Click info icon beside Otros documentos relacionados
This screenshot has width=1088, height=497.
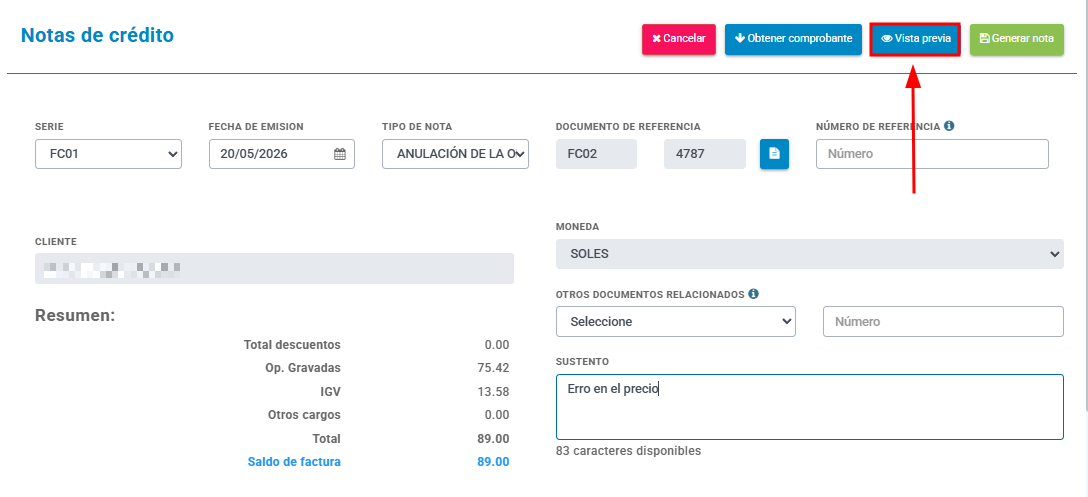754,294
